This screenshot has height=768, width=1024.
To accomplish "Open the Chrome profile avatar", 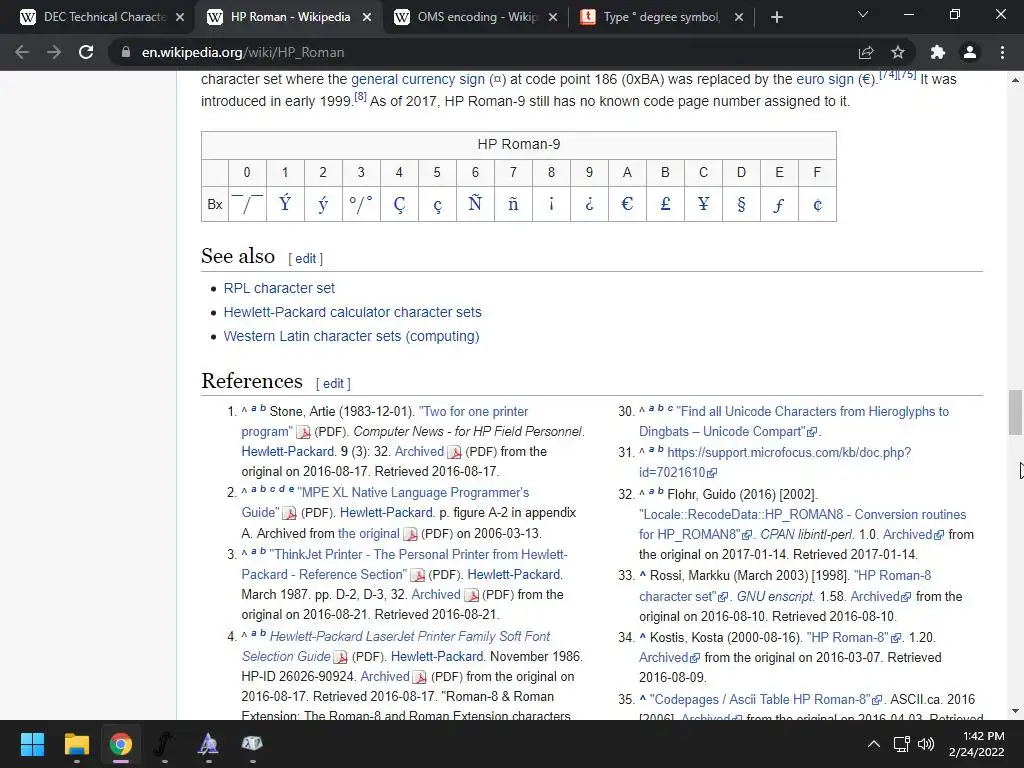I will (x=970, y=52).
